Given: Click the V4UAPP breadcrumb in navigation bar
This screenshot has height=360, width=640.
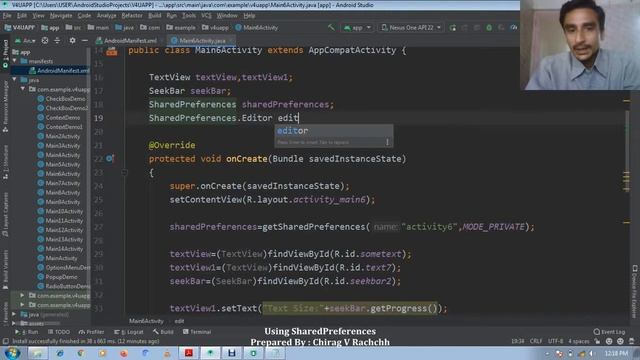Looking at the screenshot, I should [20, 27].
